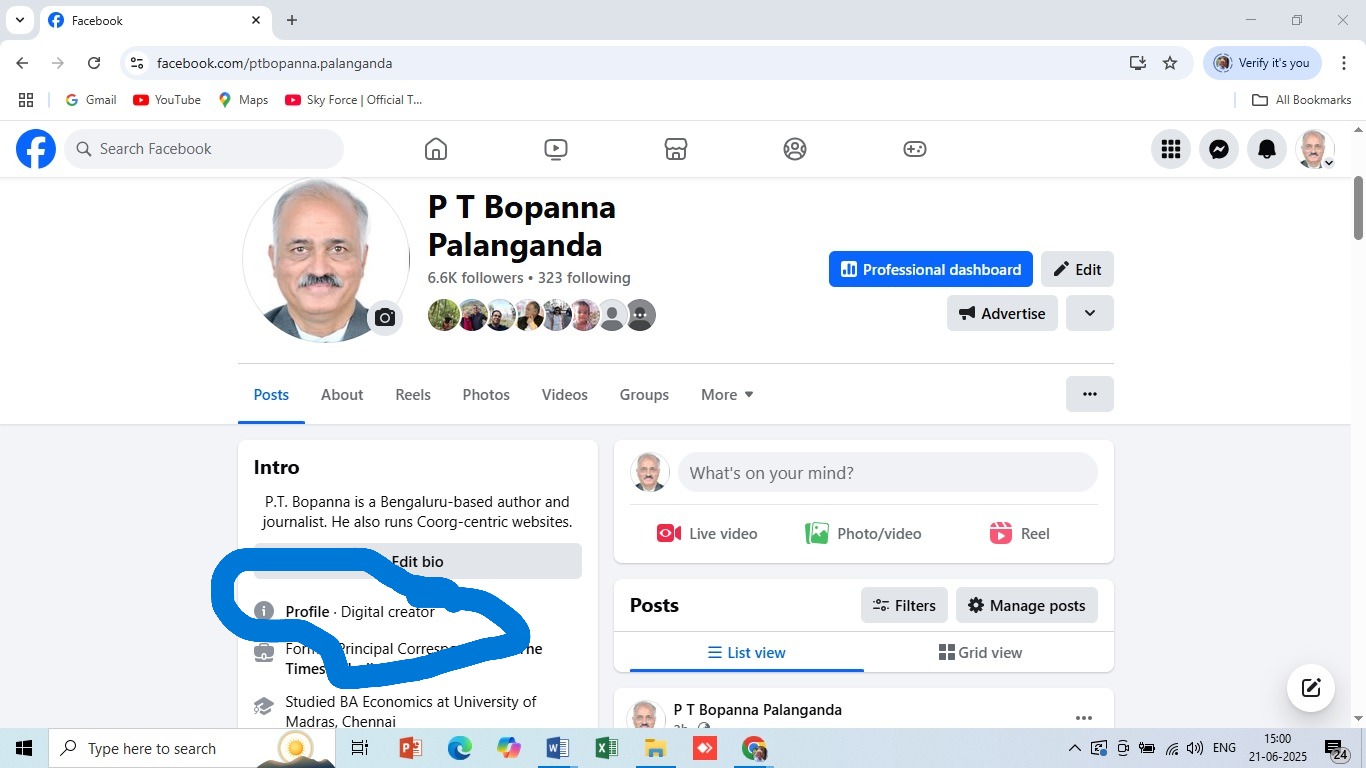Switch to the About tab
1366x768 pixels.
pos(342,395)
